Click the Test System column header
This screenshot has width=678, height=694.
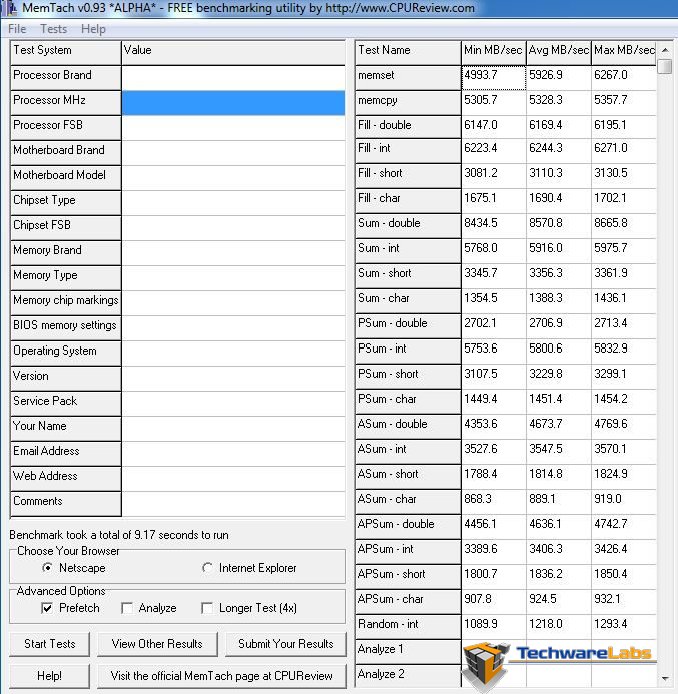tap(65, 53)
